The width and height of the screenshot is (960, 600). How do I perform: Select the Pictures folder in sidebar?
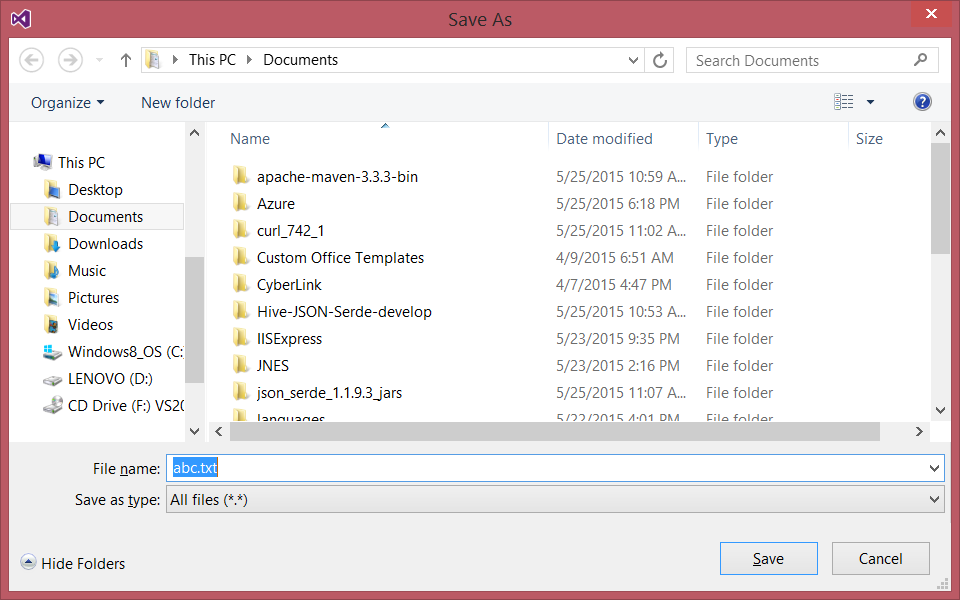(94, 297)
